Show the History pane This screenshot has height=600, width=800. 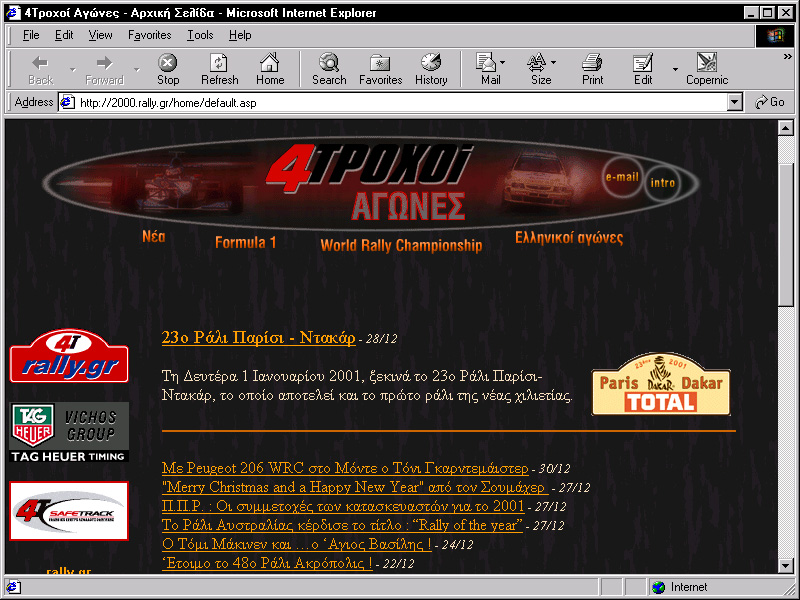click(x=431, y=70)
